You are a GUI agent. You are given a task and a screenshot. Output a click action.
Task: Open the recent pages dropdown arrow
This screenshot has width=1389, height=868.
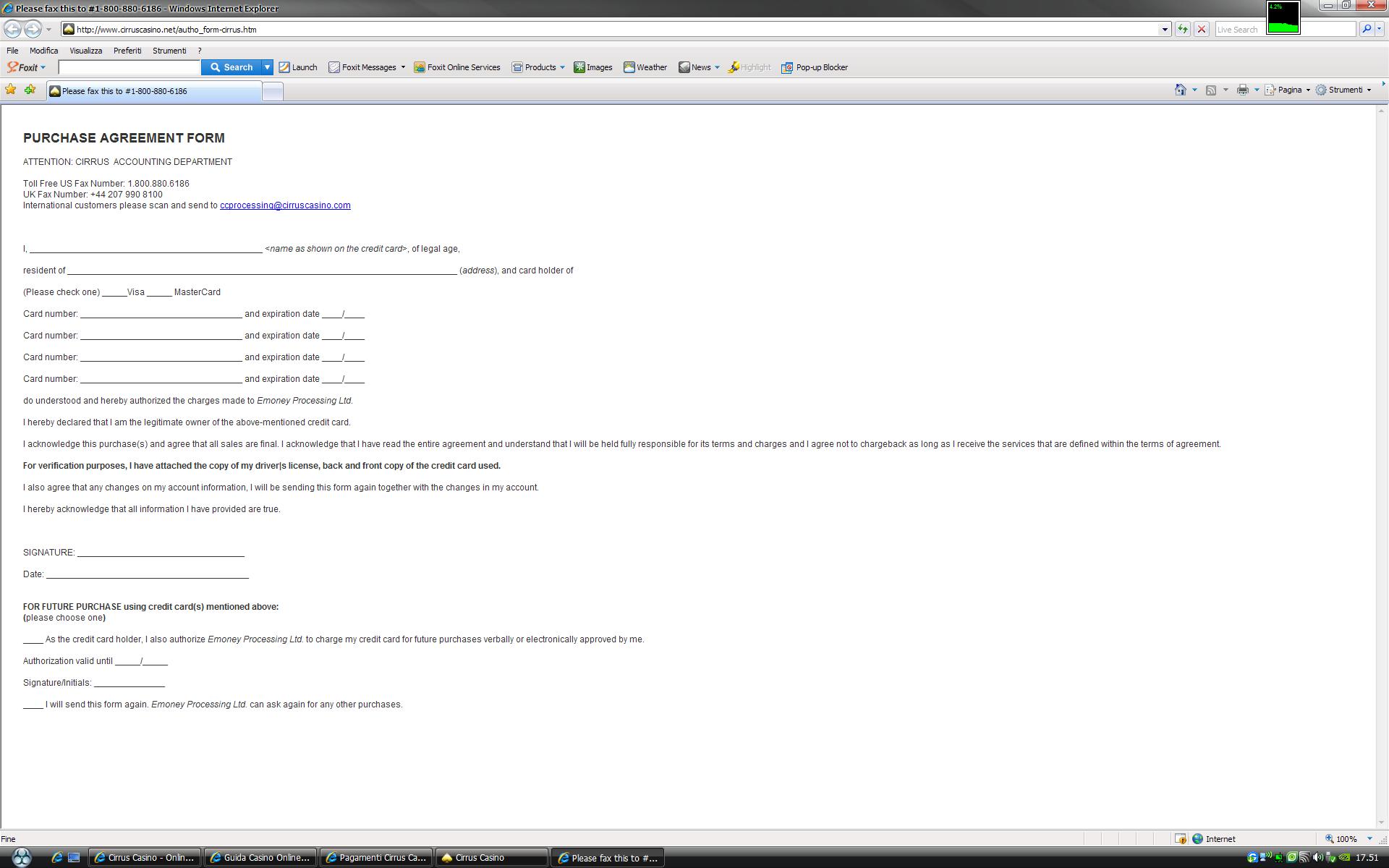[48, 30]
